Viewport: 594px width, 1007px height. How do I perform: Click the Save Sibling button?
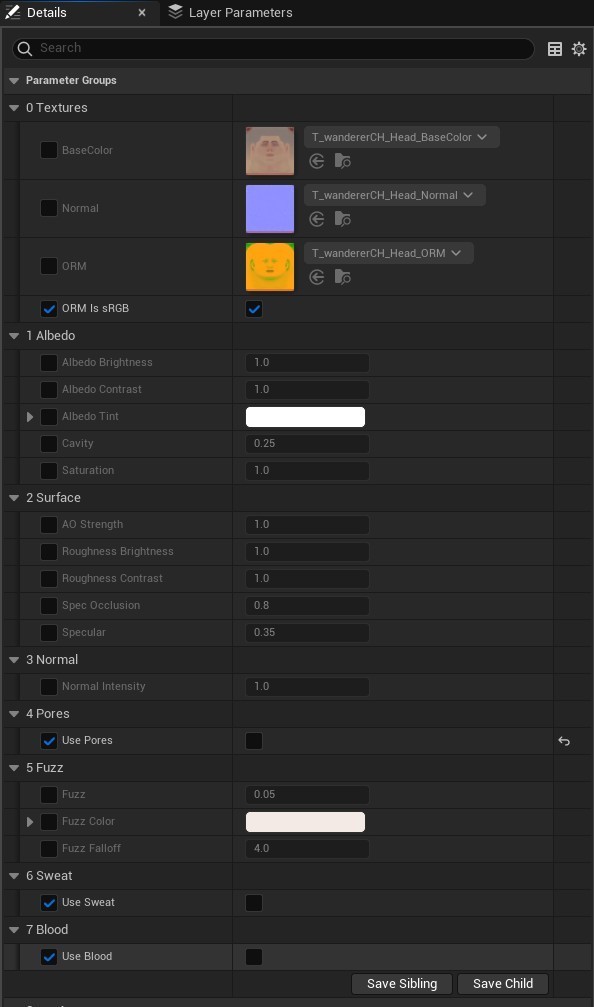click(402, 984)
